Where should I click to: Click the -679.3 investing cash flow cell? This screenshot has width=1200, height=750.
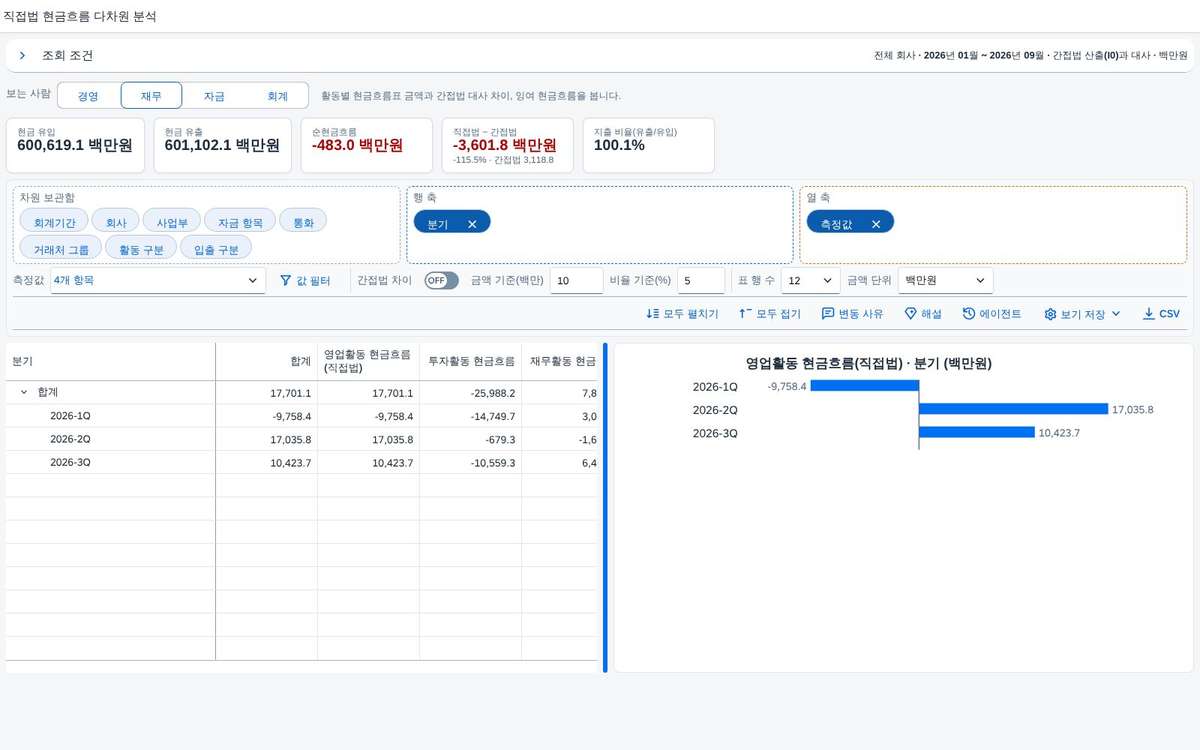click(470, 439)
